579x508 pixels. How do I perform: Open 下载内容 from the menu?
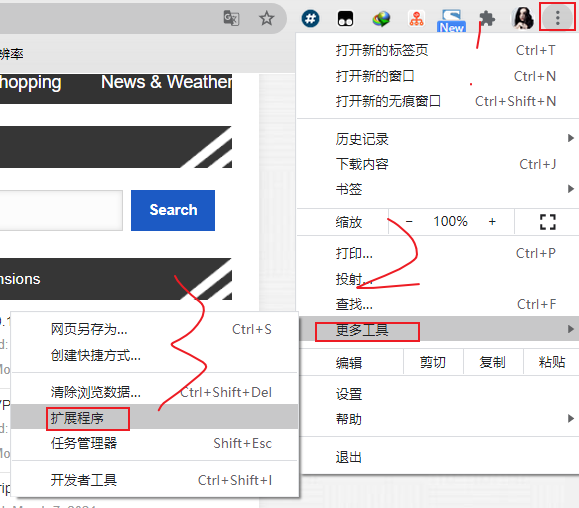click(x=437, y=164)
